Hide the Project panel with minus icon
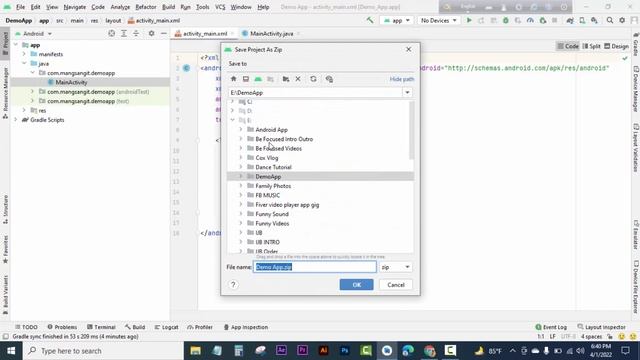Viewport: 640px width, 360px height. [x=164, y=33]
